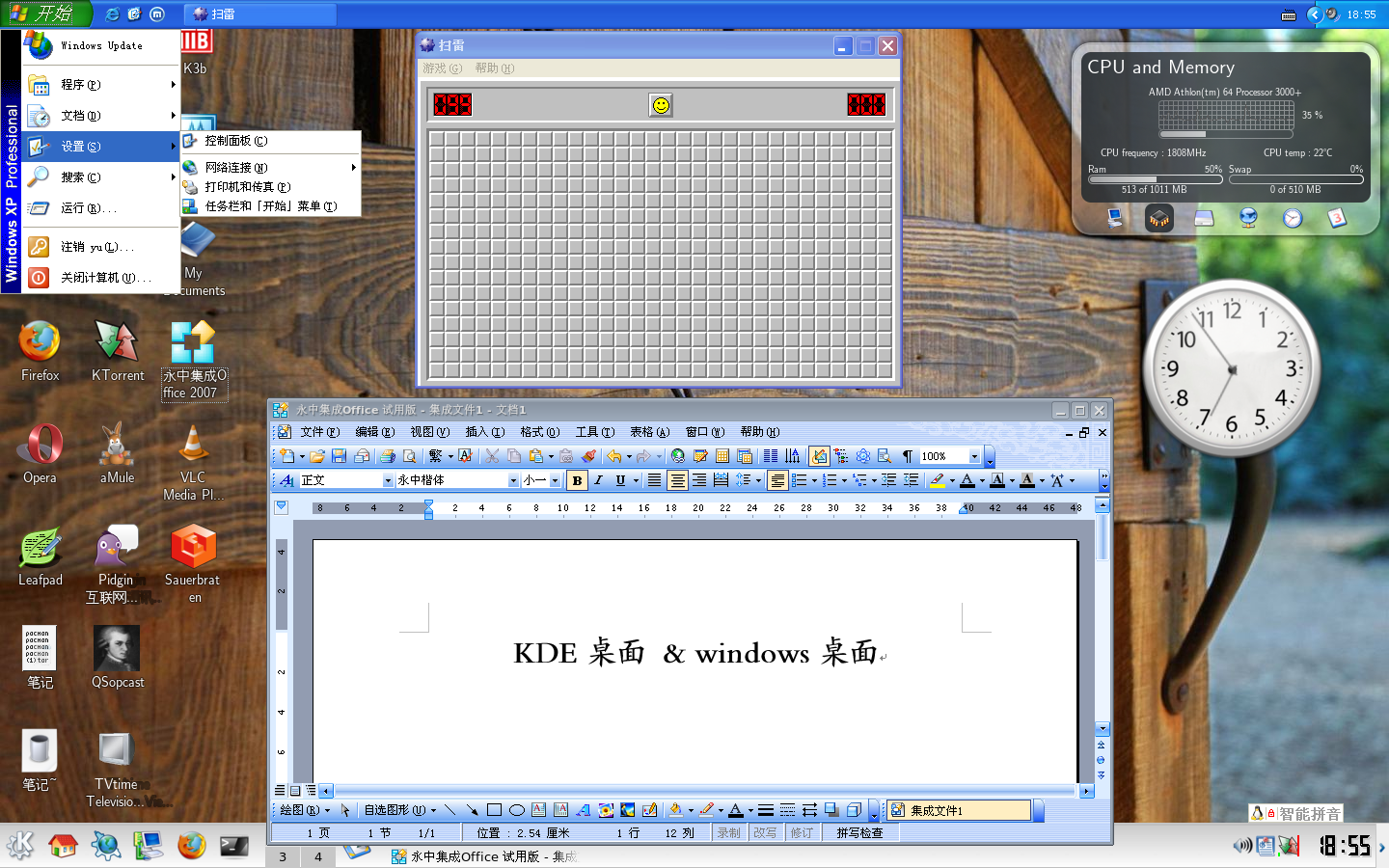1389x868 pixels.
Task: Open the 文件 menu in Office
Action: [x=319, y=432]
